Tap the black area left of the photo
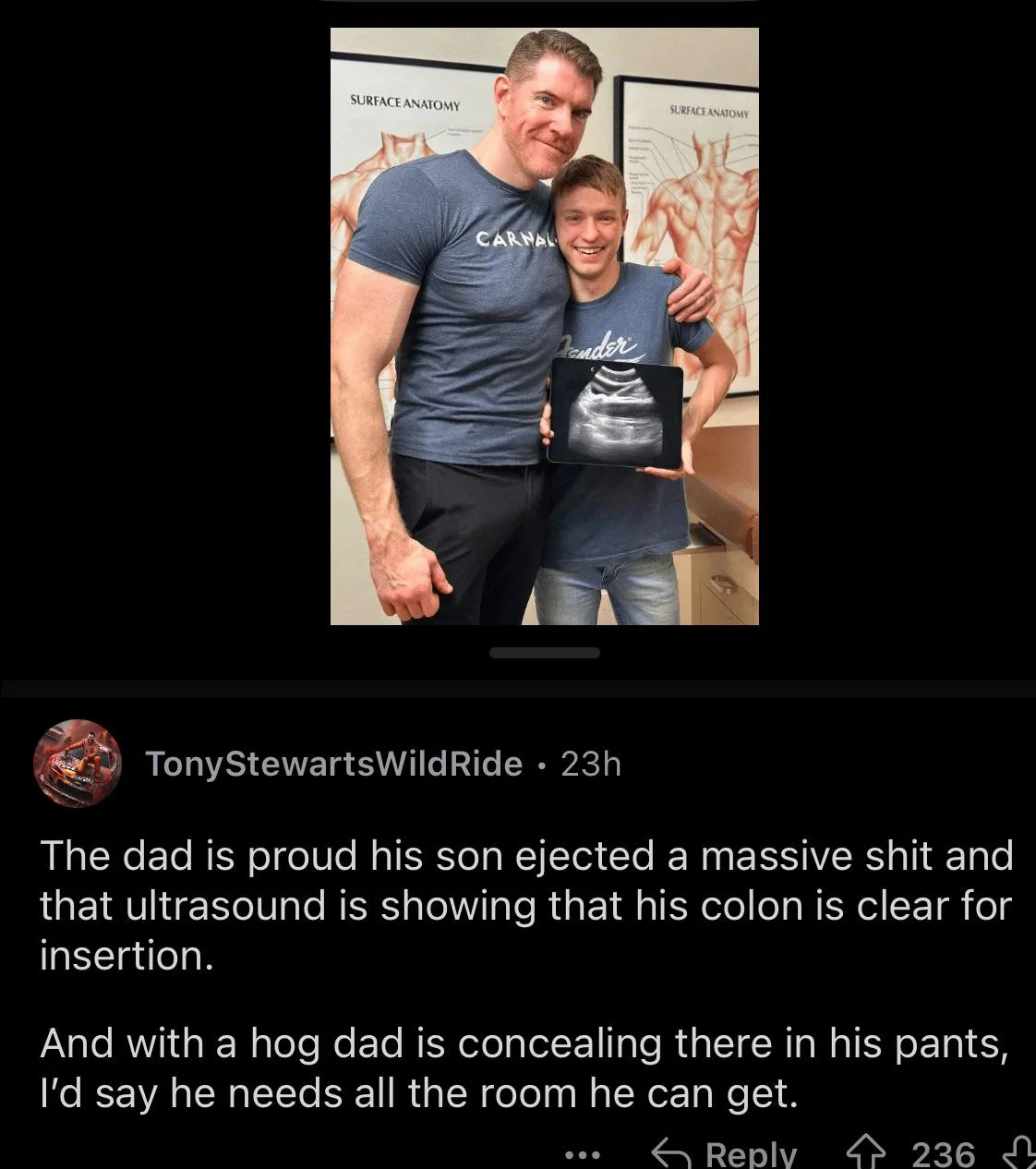 point(164,323)
